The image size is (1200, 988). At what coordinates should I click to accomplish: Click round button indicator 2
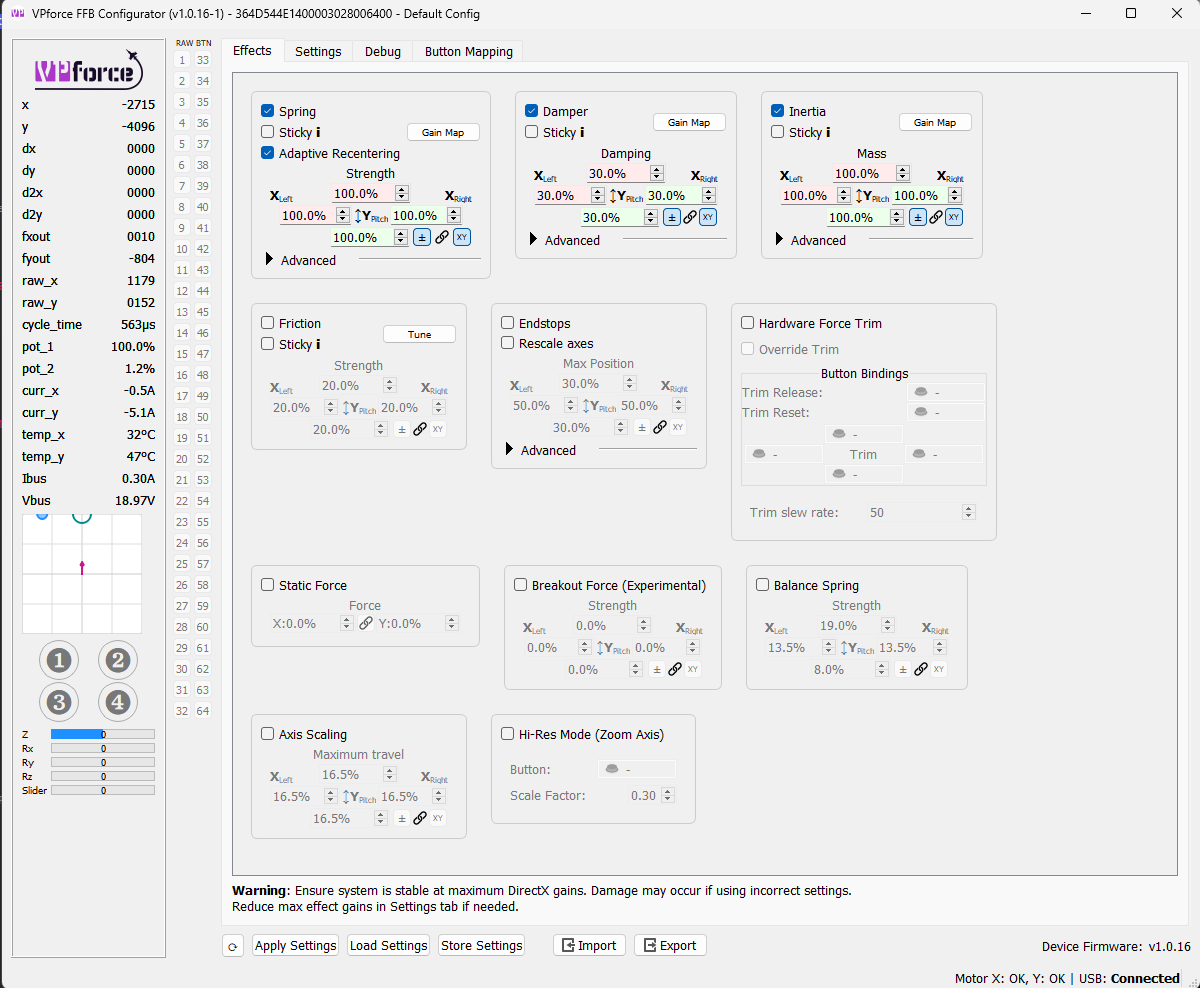click(x=118, y=660)
